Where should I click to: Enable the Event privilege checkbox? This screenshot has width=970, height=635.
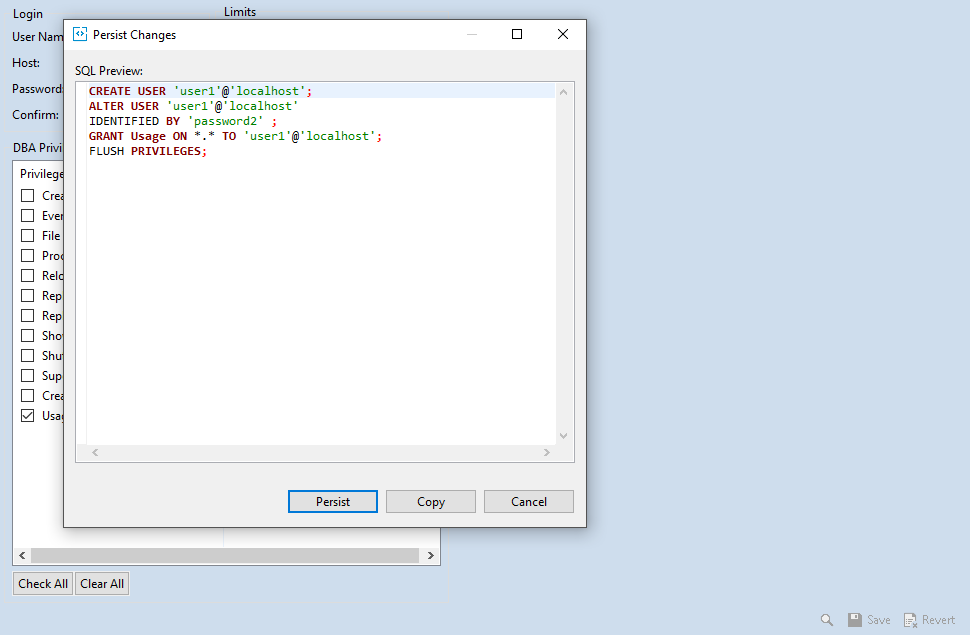(28, 215)
